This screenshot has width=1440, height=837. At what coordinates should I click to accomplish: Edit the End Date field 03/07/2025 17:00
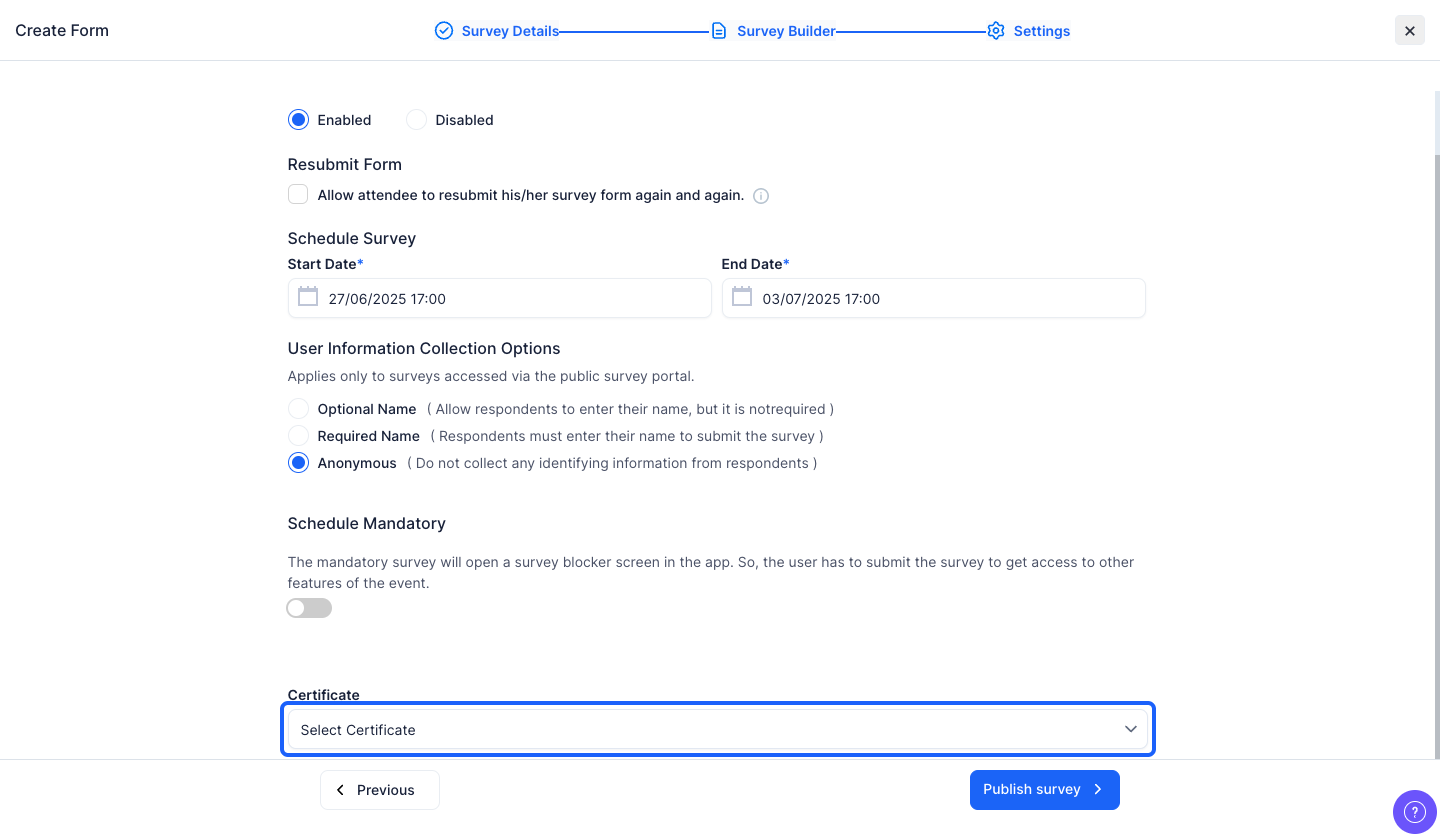point(934,298)
